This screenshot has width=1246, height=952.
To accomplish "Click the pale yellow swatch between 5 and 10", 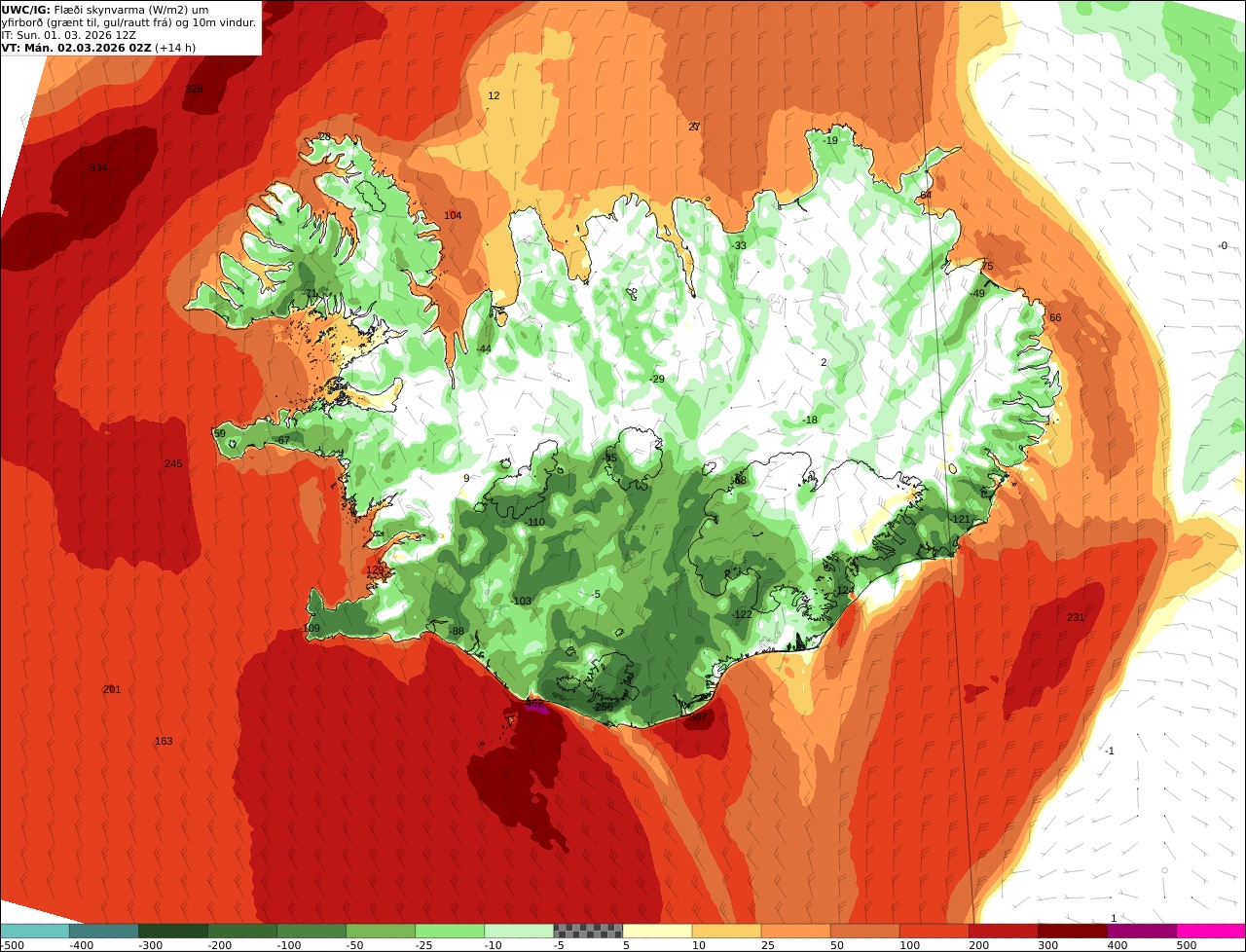I will point(657,931).
